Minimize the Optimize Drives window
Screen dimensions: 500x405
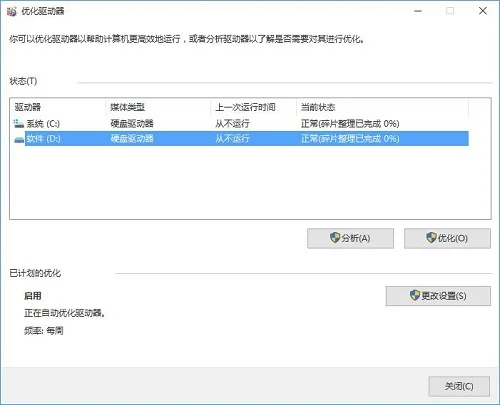418,11
